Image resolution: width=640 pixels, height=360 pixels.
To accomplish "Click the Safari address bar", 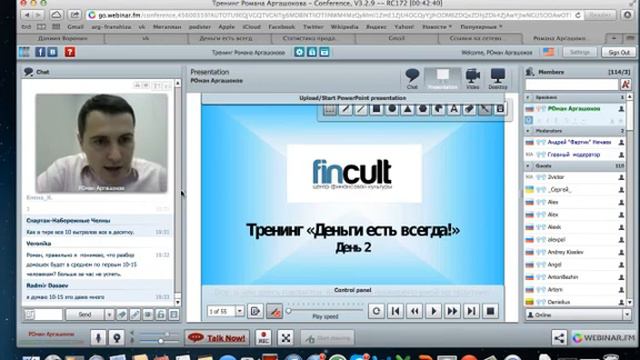I will click(335, 15).
